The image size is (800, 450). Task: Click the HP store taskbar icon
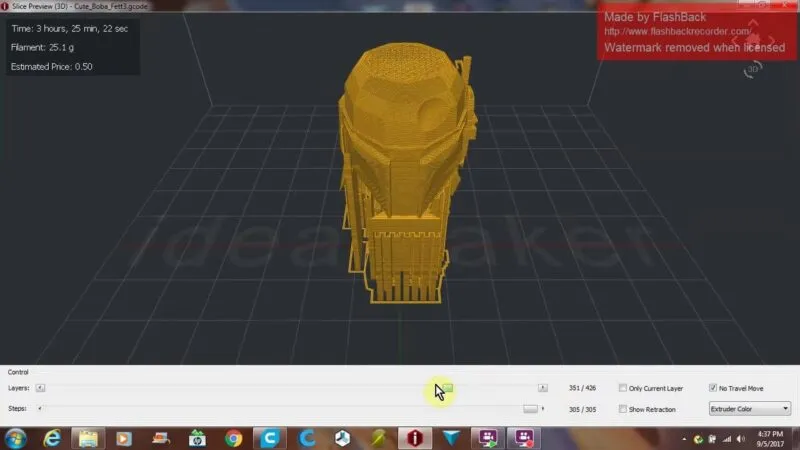(x=197, y=437)
